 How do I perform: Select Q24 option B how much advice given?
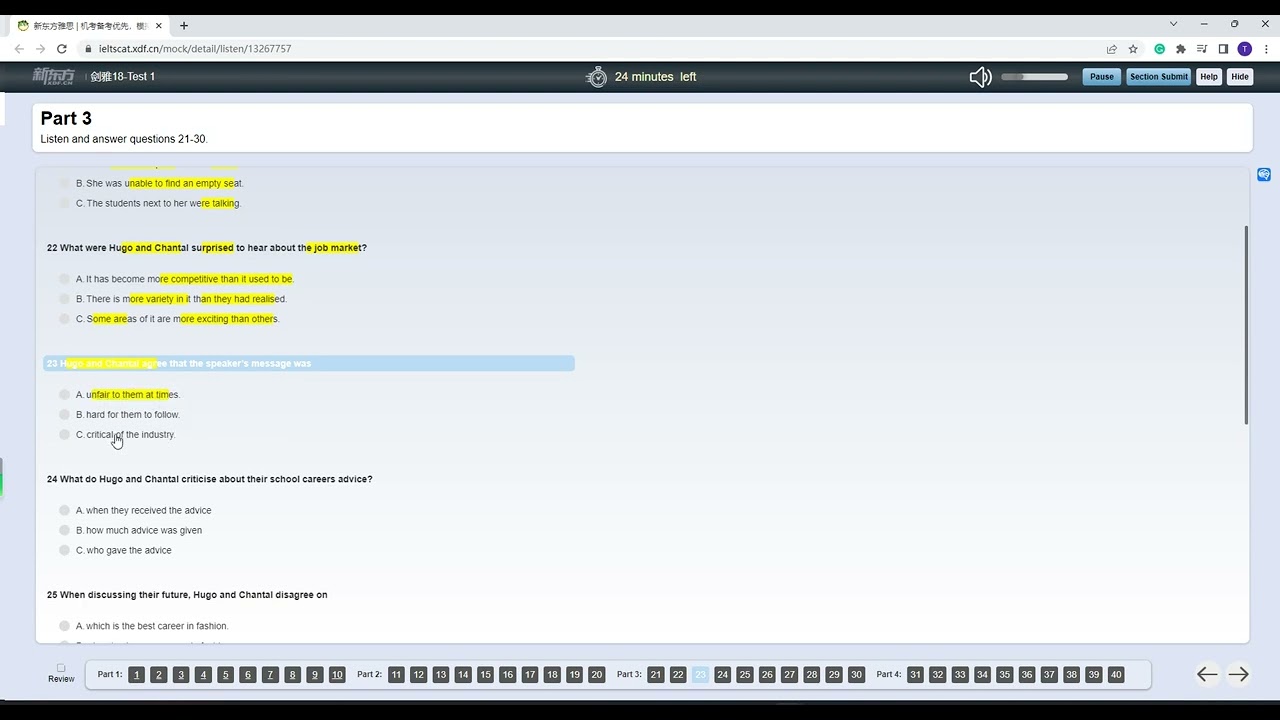pyautogui.click(x=64, y=530)
